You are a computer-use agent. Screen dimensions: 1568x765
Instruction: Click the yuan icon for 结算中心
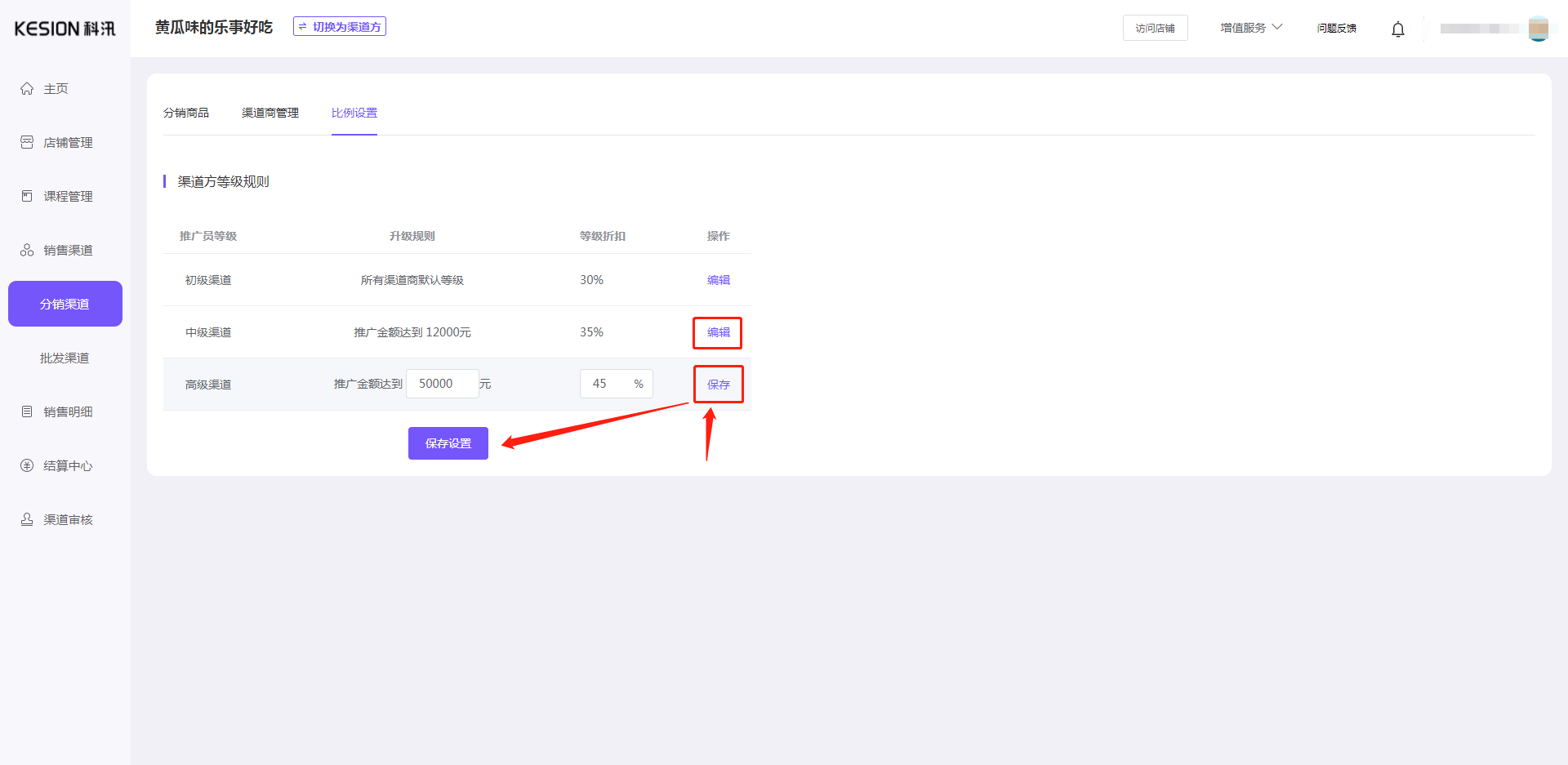pyautogui.click(x=27, y=465)
